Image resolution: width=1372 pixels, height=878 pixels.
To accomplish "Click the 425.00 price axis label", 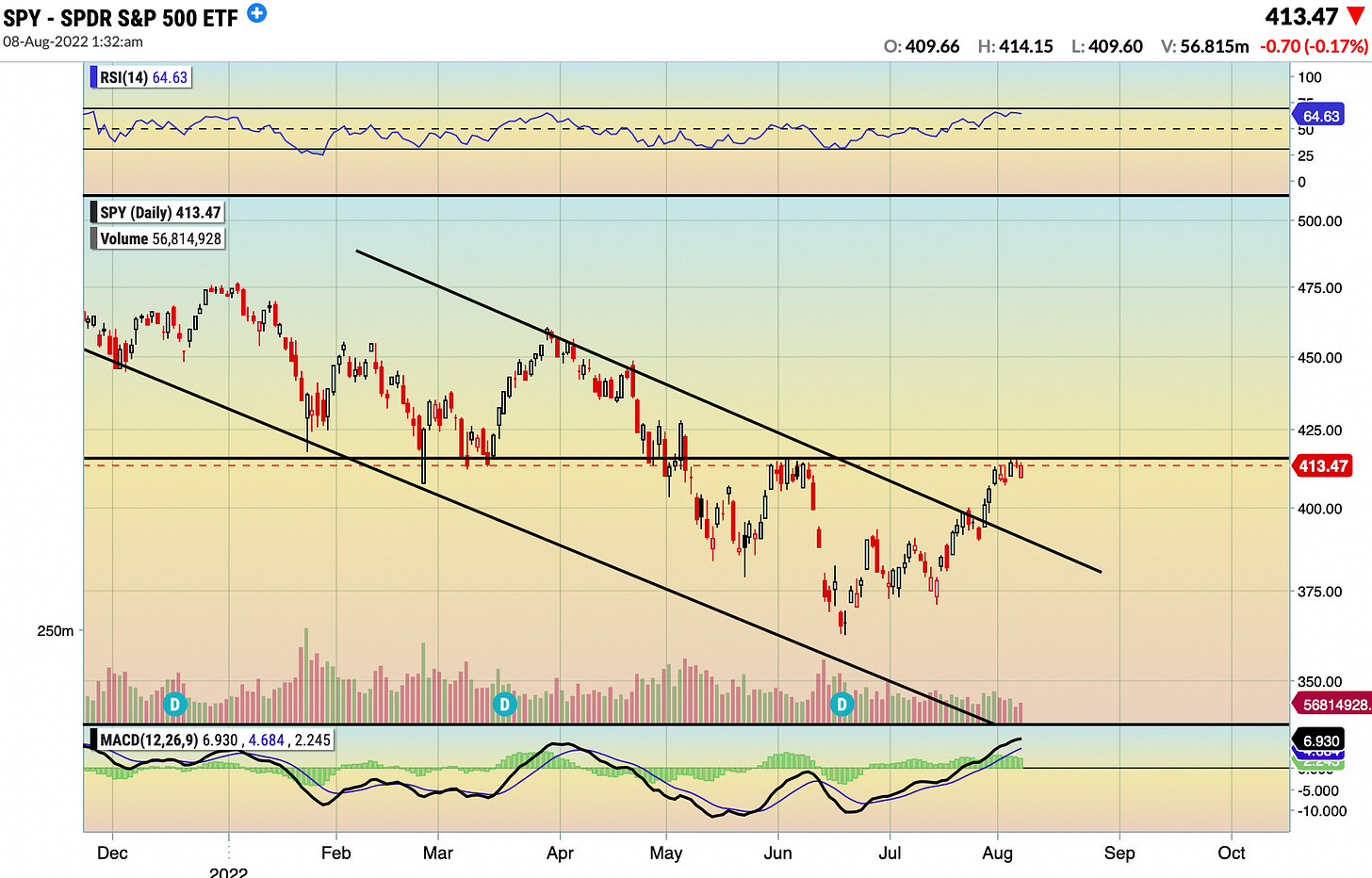I will pos(1320,431).
